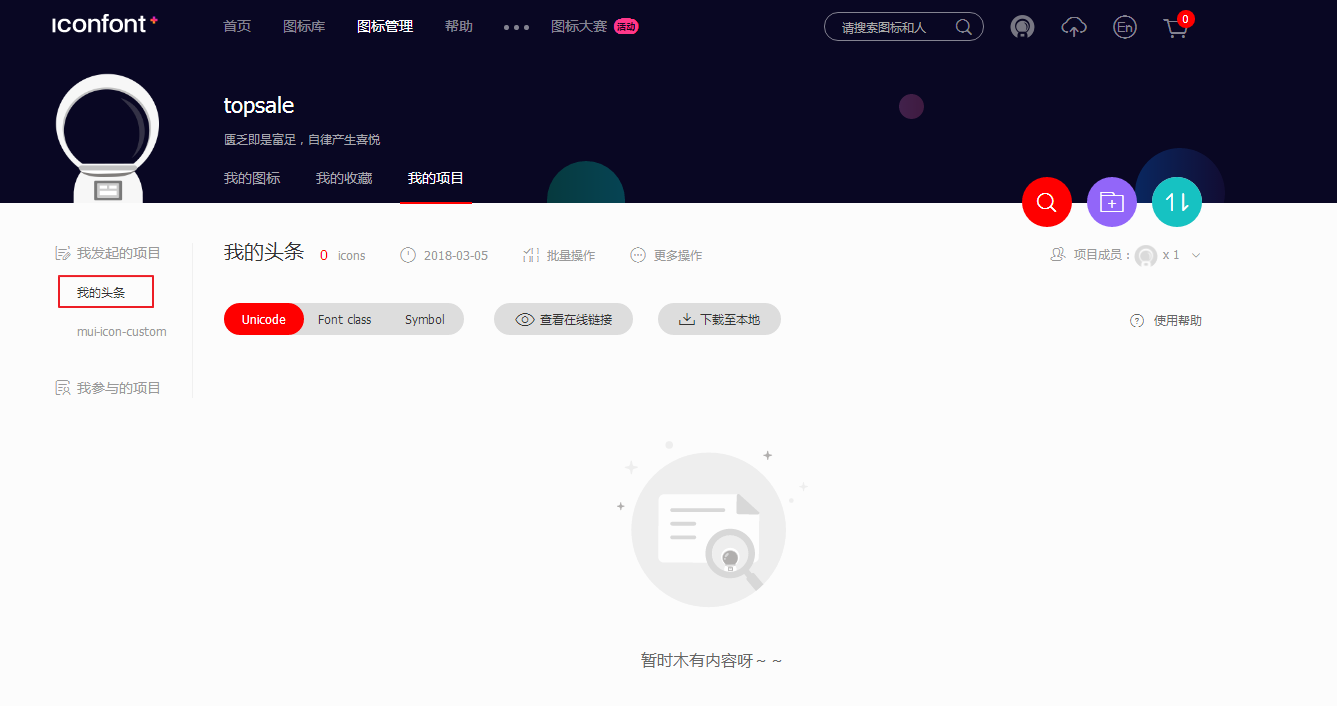Switch to Font class format

[x=344, y=320]
